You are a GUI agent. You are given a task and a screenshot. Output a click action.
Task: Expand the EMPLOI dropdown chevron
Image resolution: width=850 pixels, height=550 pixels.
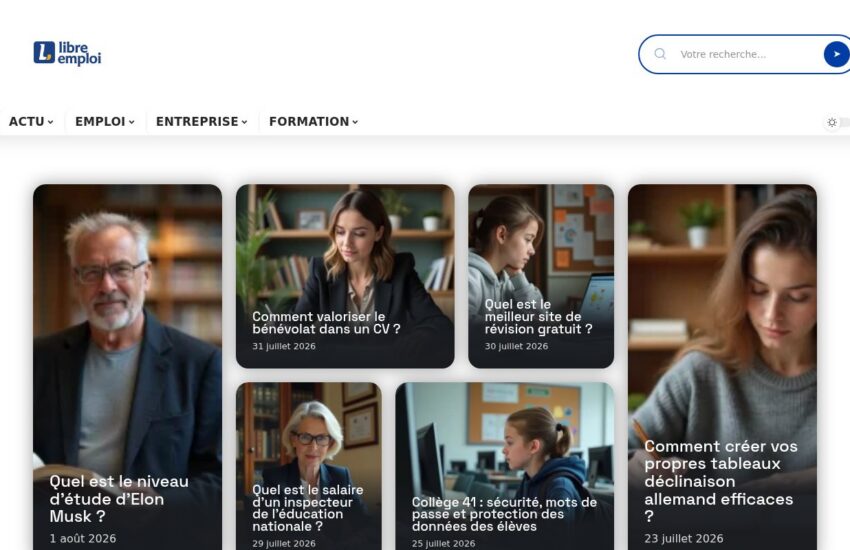click(x=131, y=122)
